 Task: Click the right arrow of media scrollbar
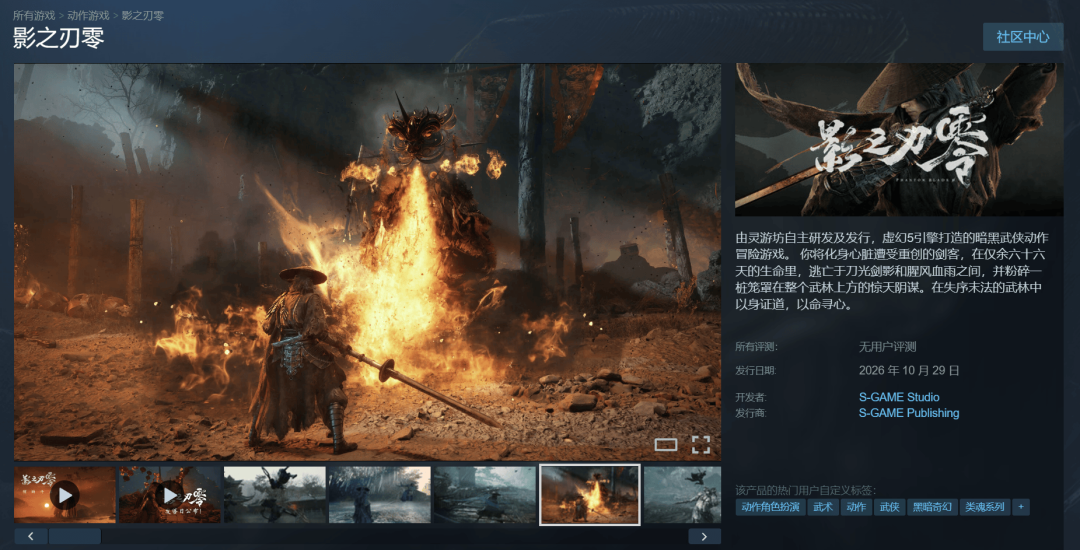[x=705, y=536]
